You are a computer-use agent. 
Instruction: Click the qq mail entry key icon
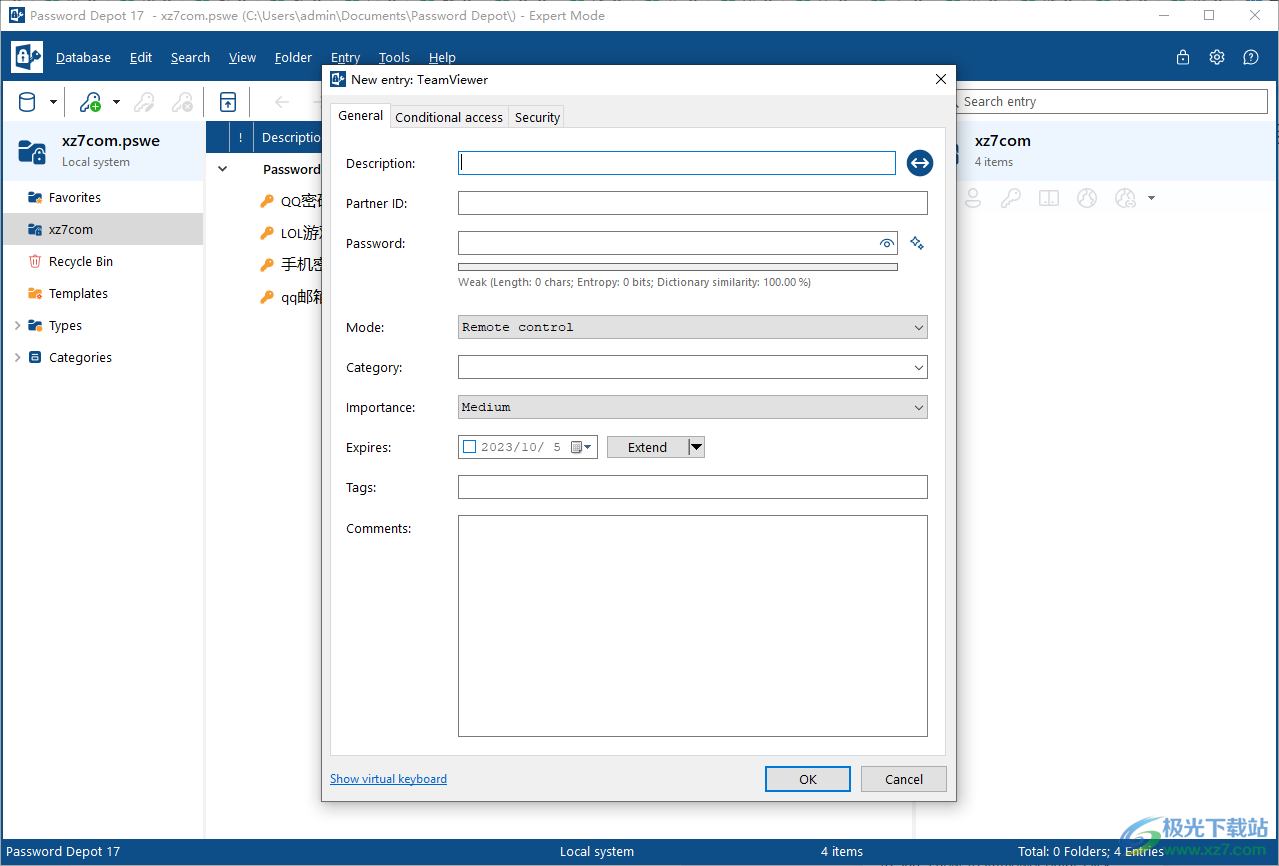pyautogui.click(x=267, y=297)
